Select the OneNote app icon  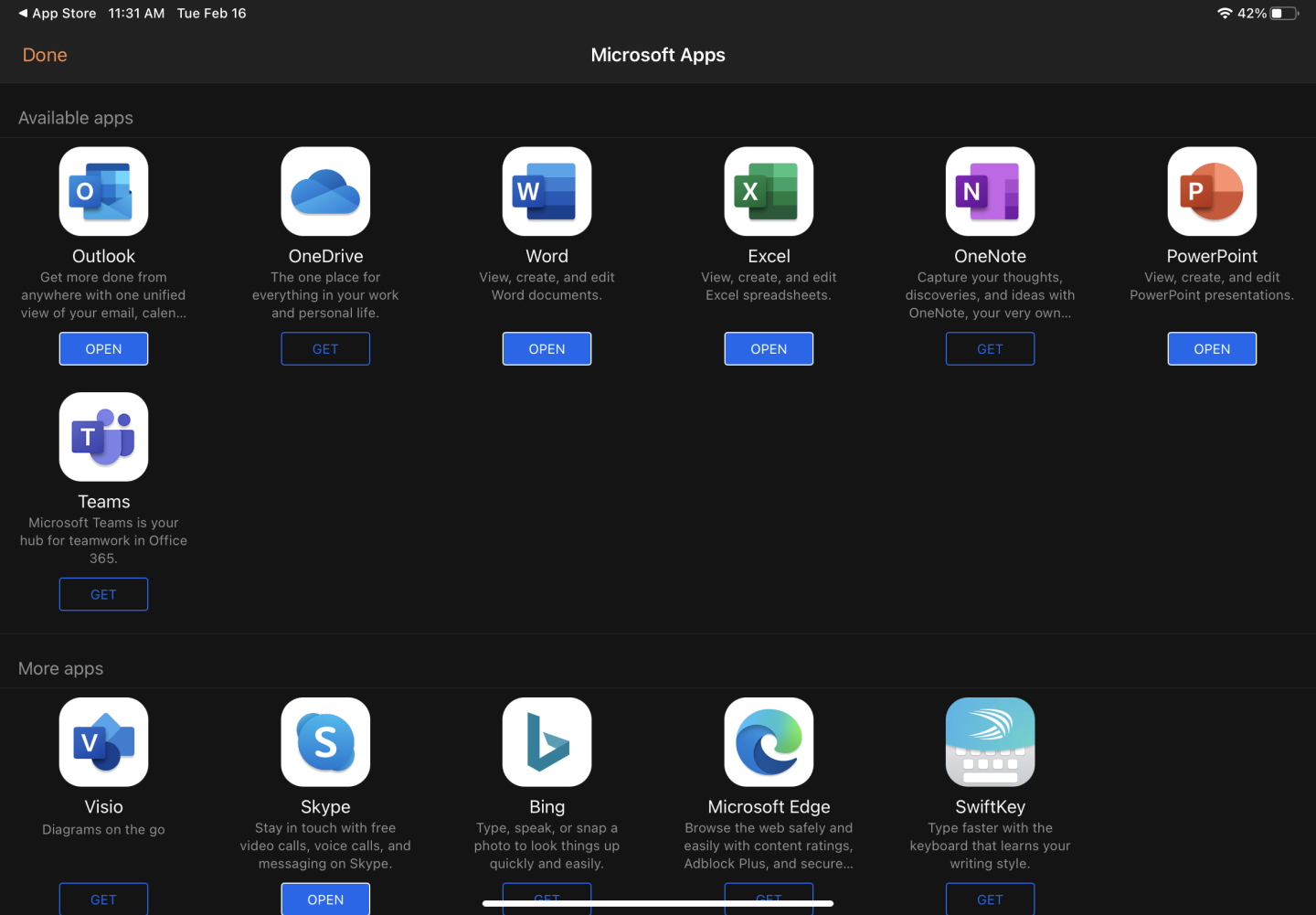990,191
